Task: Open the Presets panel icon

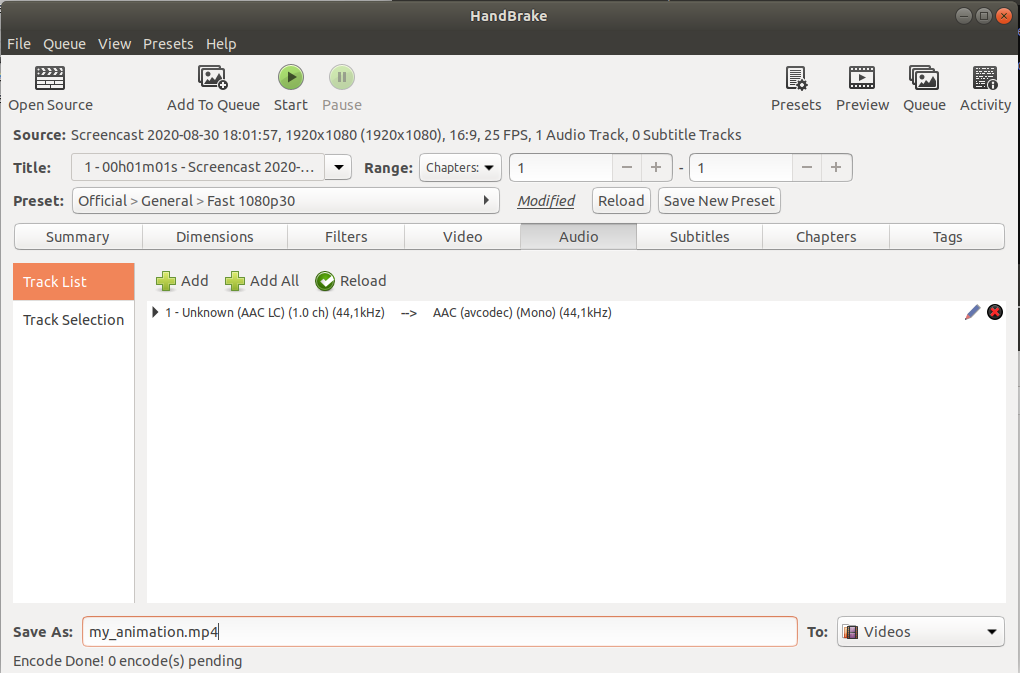Action: coord(796,78)
